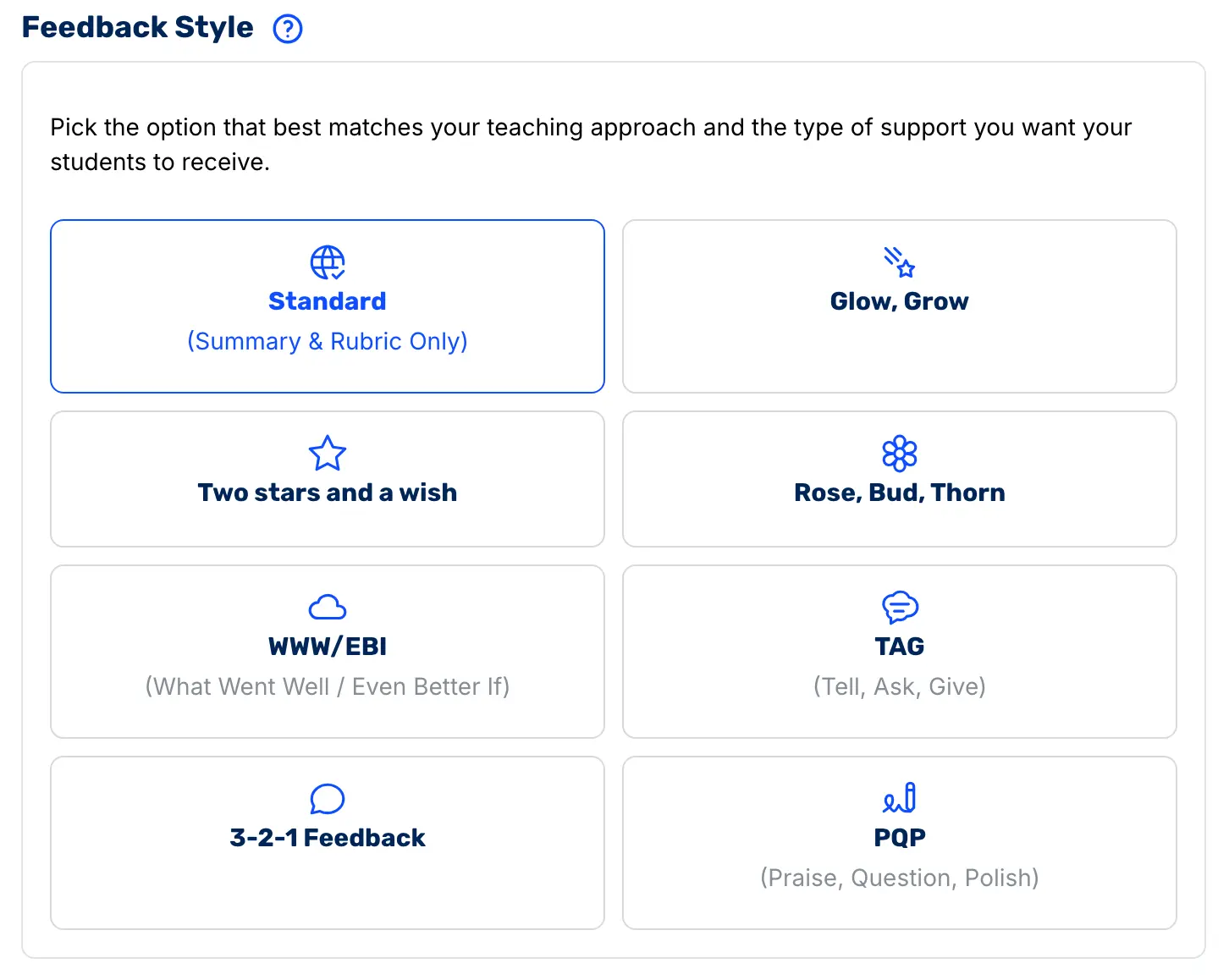
Task: Click the globe icon on the Standard card
Action: pos(328,262)
